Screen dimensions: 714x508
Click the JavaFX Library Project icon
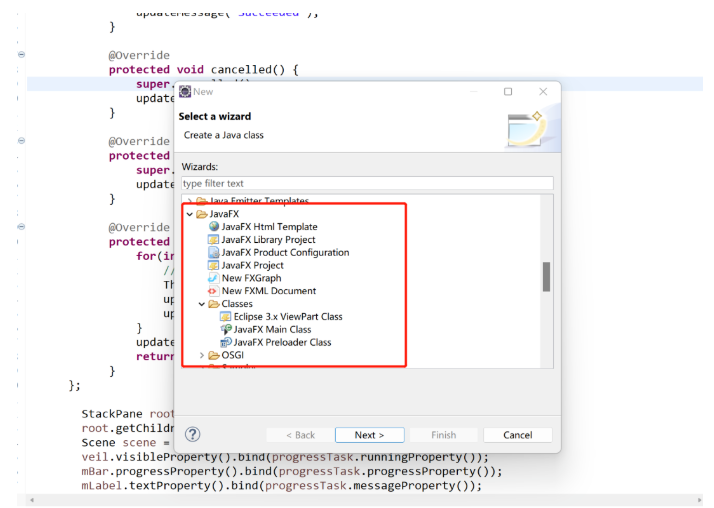click(x=213, y=239)
